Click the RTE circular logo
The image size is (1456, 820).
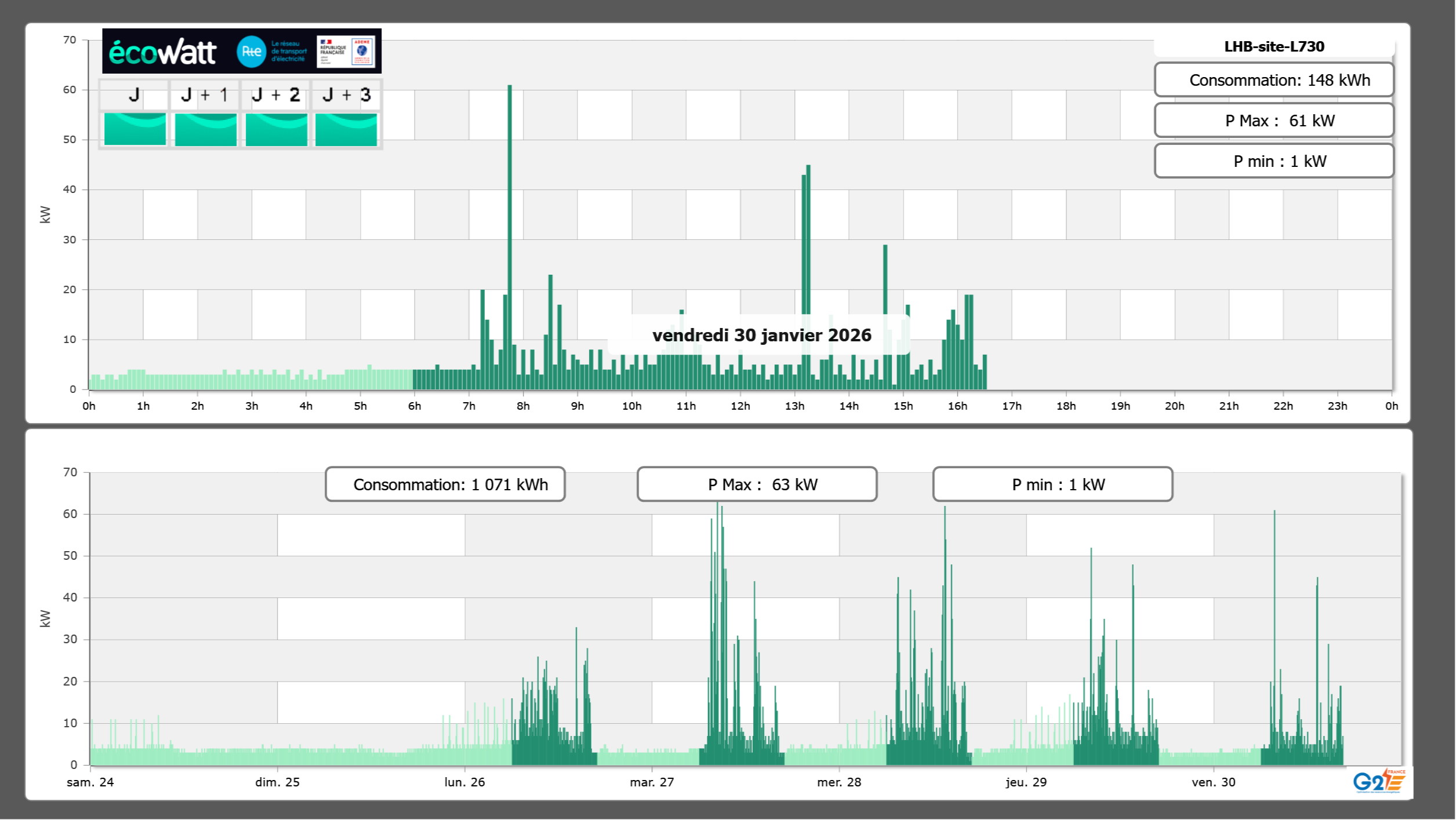[251, 52]
